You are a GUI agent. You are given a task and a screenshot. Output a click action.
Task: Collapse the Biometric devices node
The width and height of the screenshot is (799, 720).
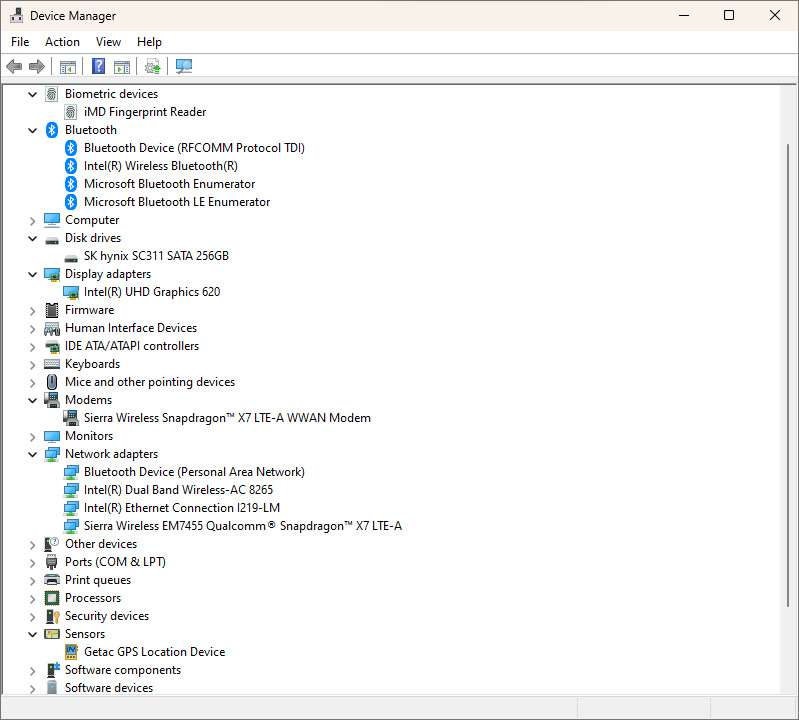coord(33,94)
